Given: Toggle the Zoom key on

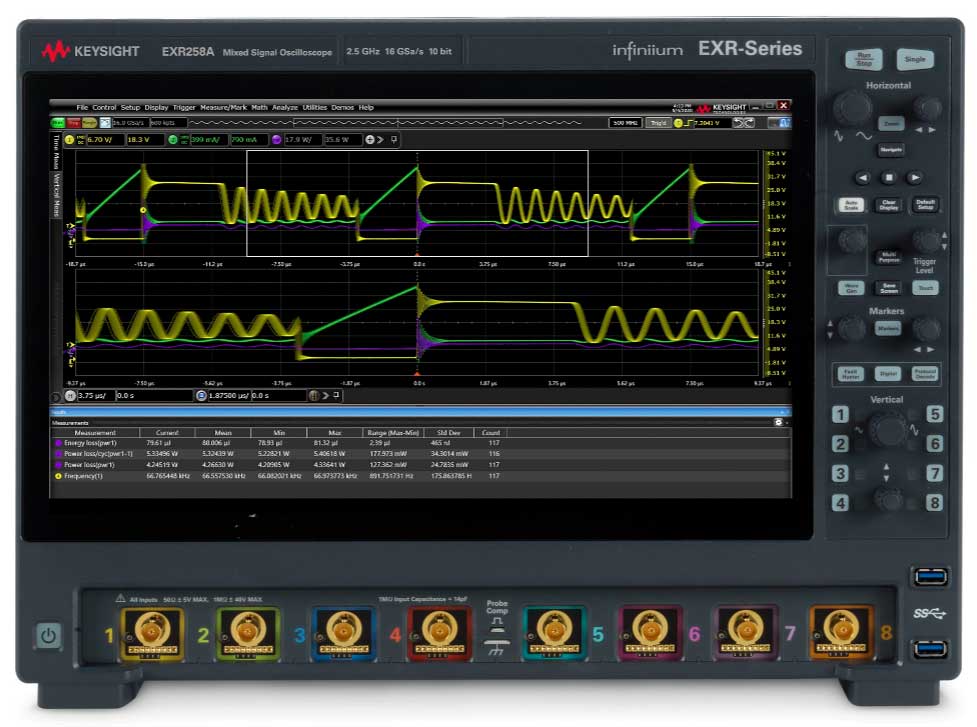Looking at the screenshot, I should pos(890,123).
